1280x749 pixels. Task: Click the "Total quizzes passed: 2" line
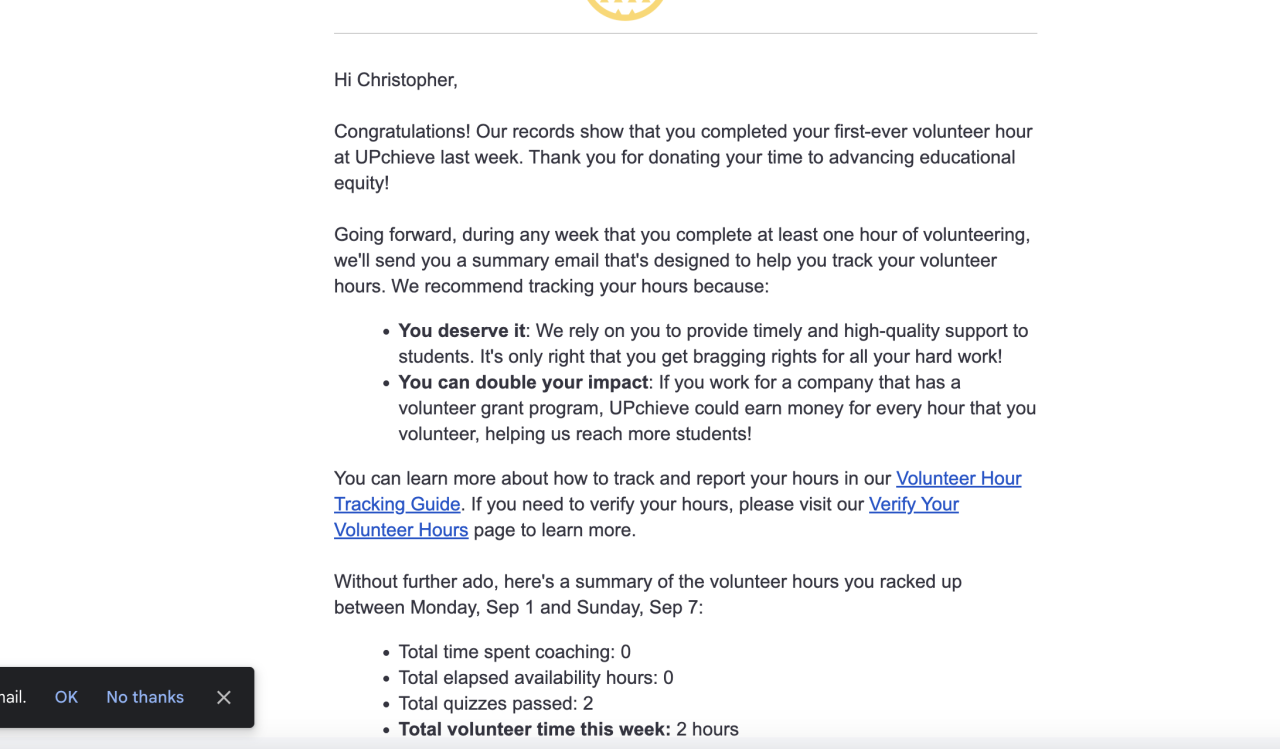pyautogui.click(x=495, y=703)
